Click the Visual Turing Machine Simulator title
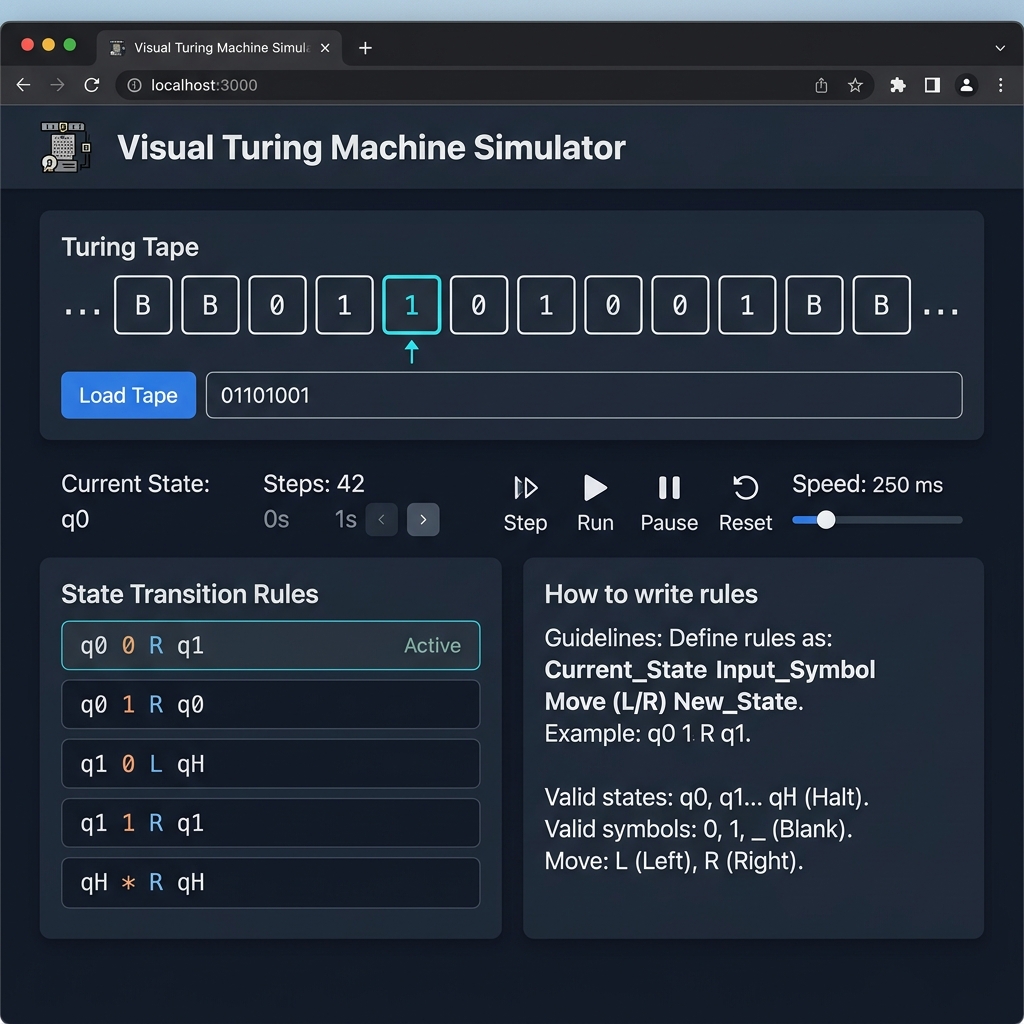 click(371, 148)
